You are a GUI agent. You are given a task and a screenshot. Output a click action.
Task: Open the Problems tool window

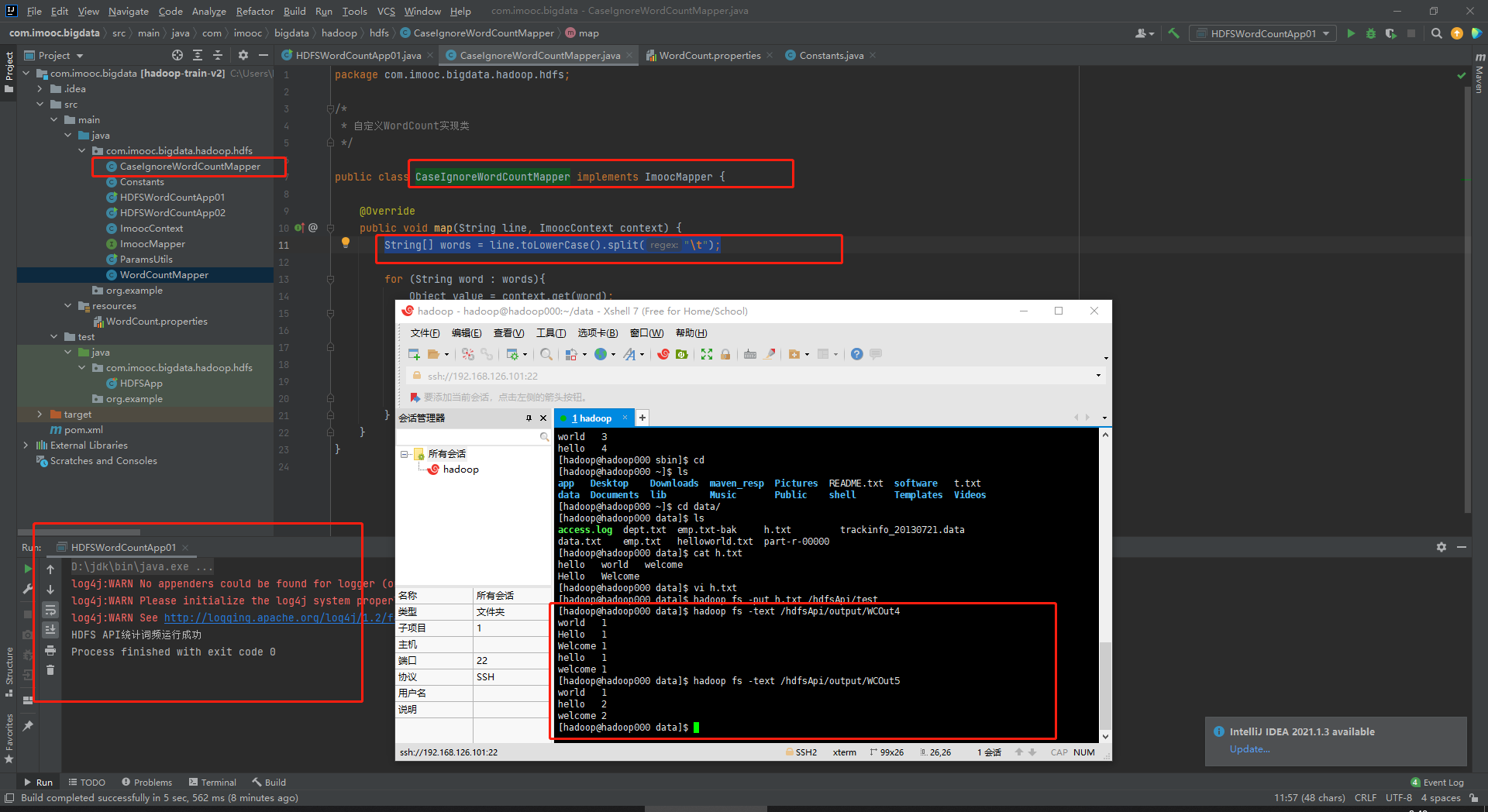pos(147,782)
